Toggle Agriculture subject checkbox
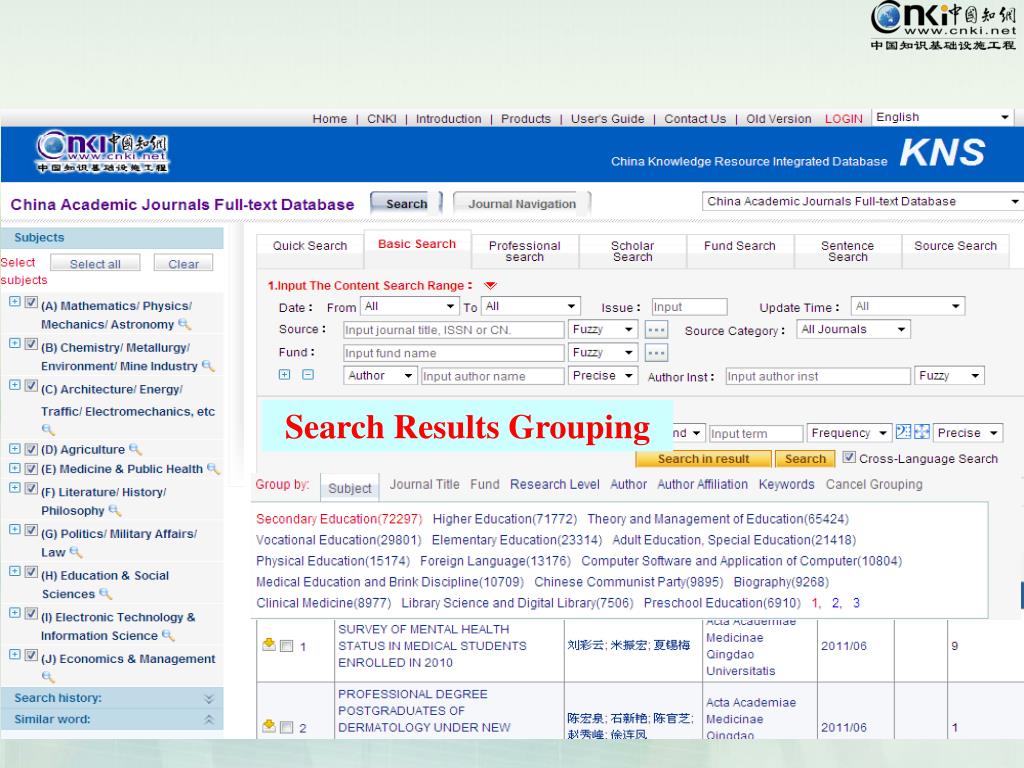 (31, 449)
